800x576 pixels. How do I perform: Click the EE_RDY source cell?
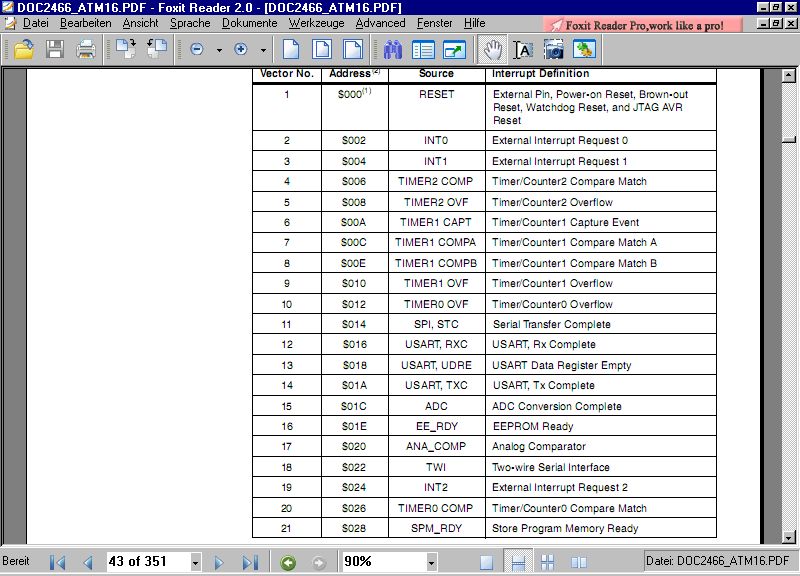coord(437,427)
